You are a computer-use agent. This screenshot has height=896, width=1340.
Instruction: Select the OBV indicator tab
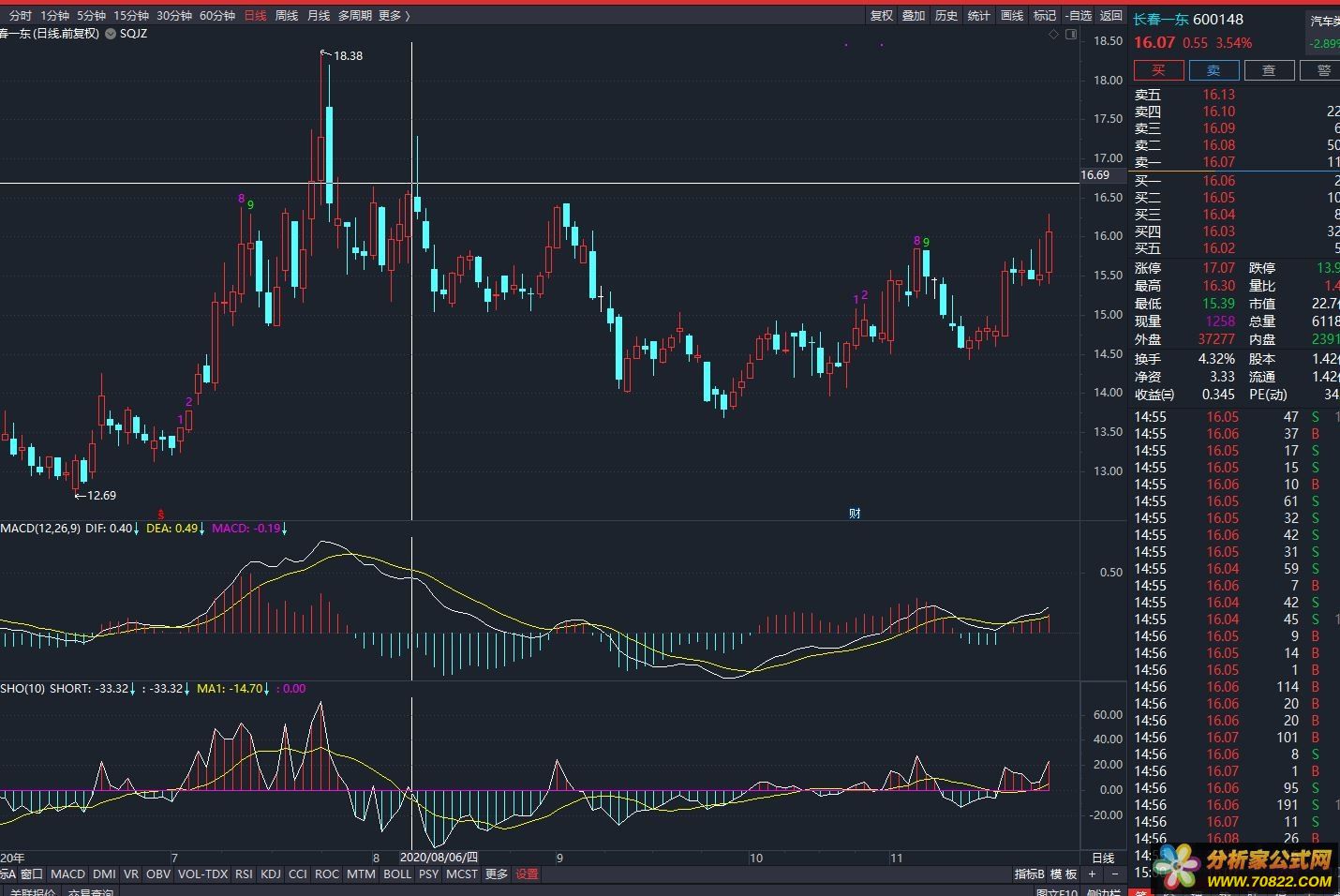[158, 874]
